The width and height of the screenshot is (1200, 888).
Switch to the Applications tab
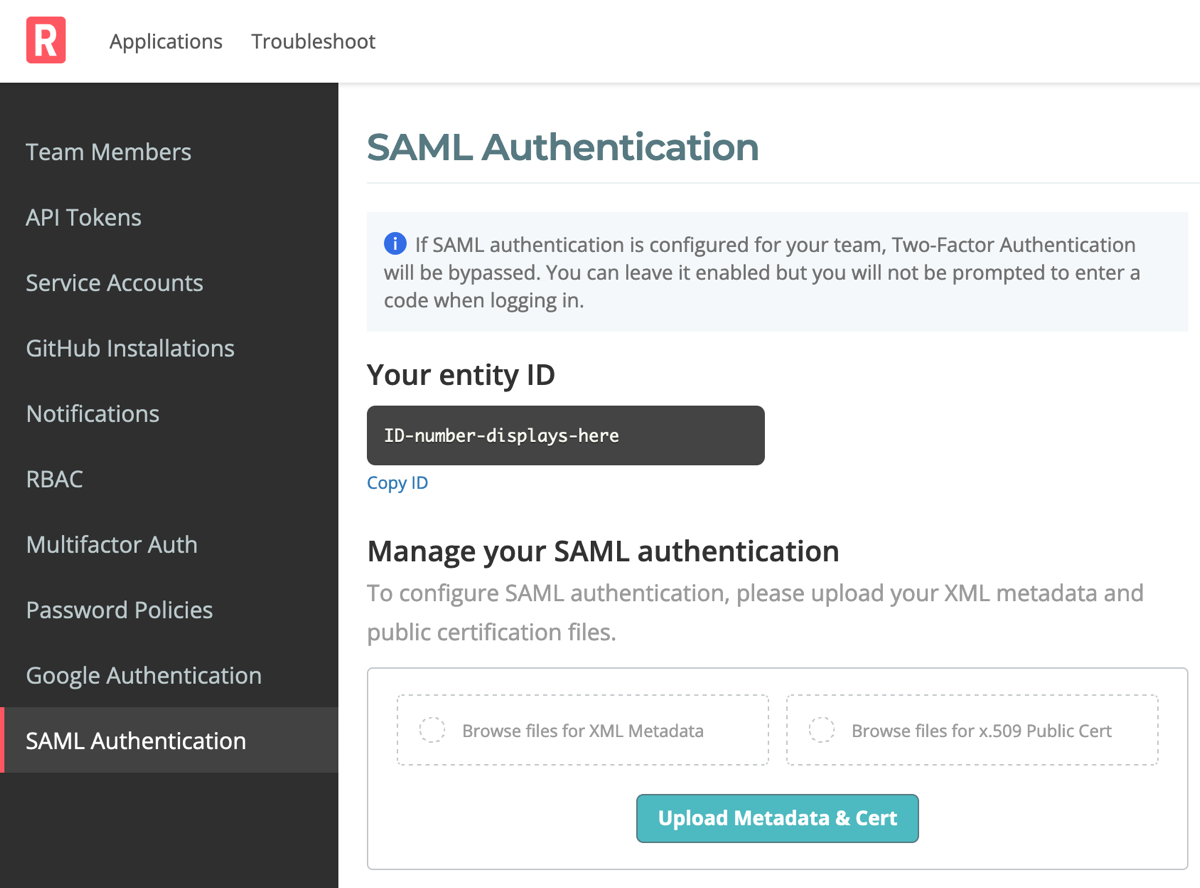166,41
